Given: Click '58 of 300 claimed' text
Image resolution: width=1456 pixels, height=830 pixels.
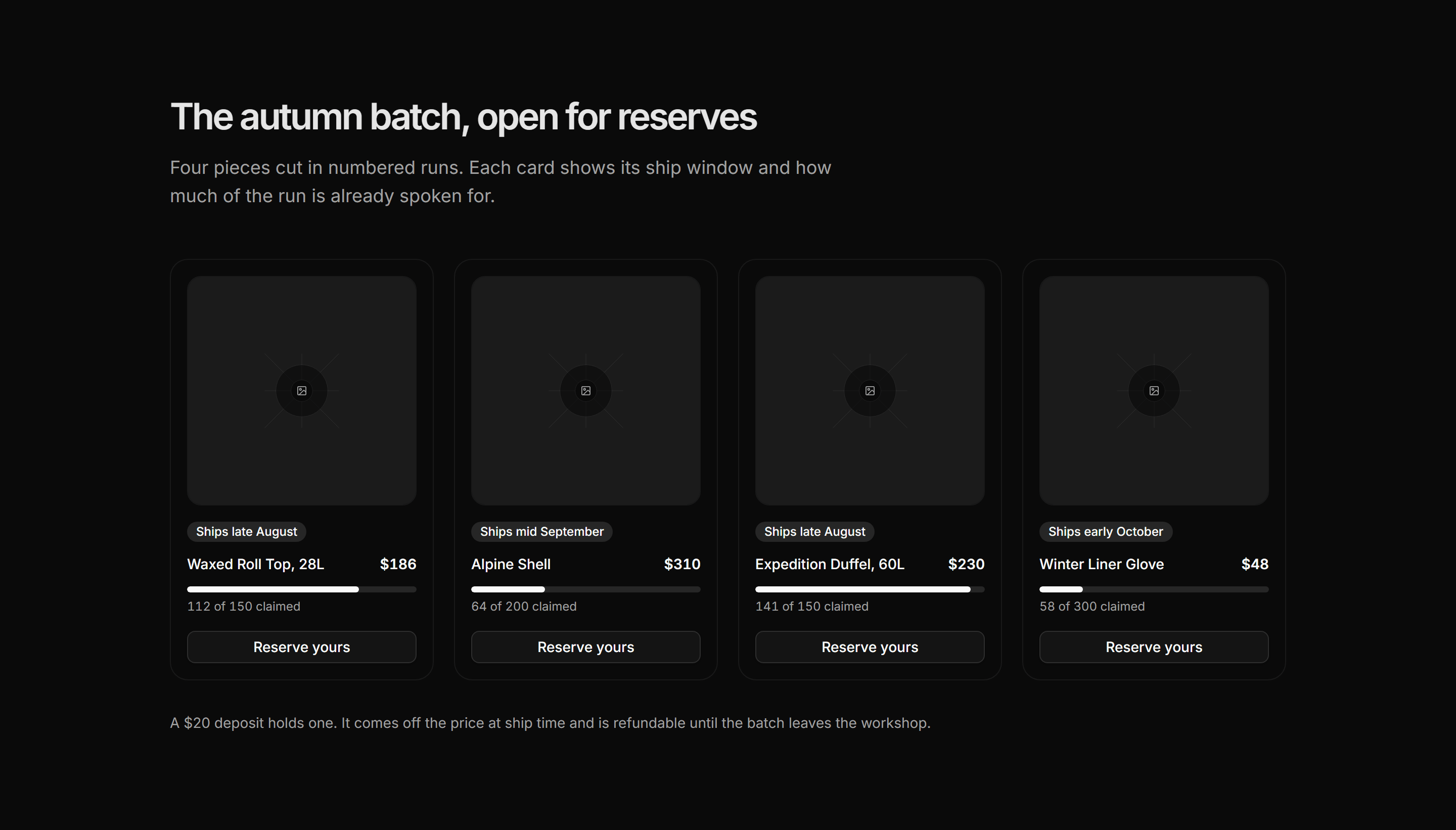Looking at the screenshot, I should click(1091, 607).
